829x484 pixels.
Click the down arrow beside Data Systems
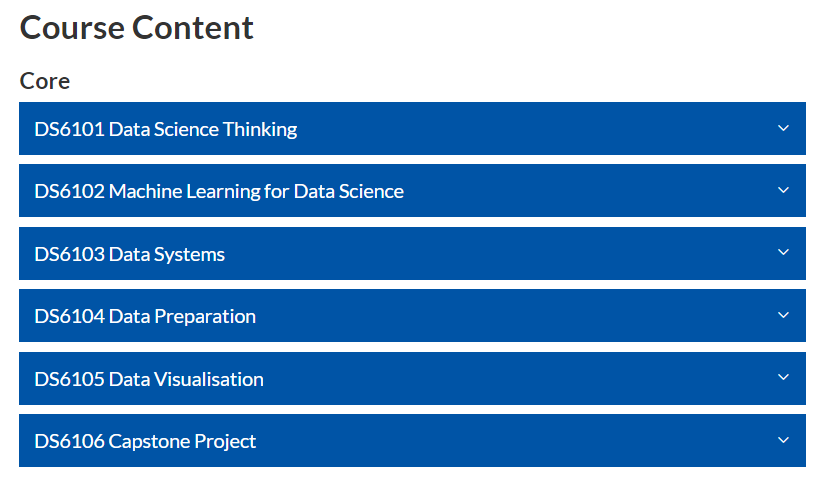(x=783, y=253)
